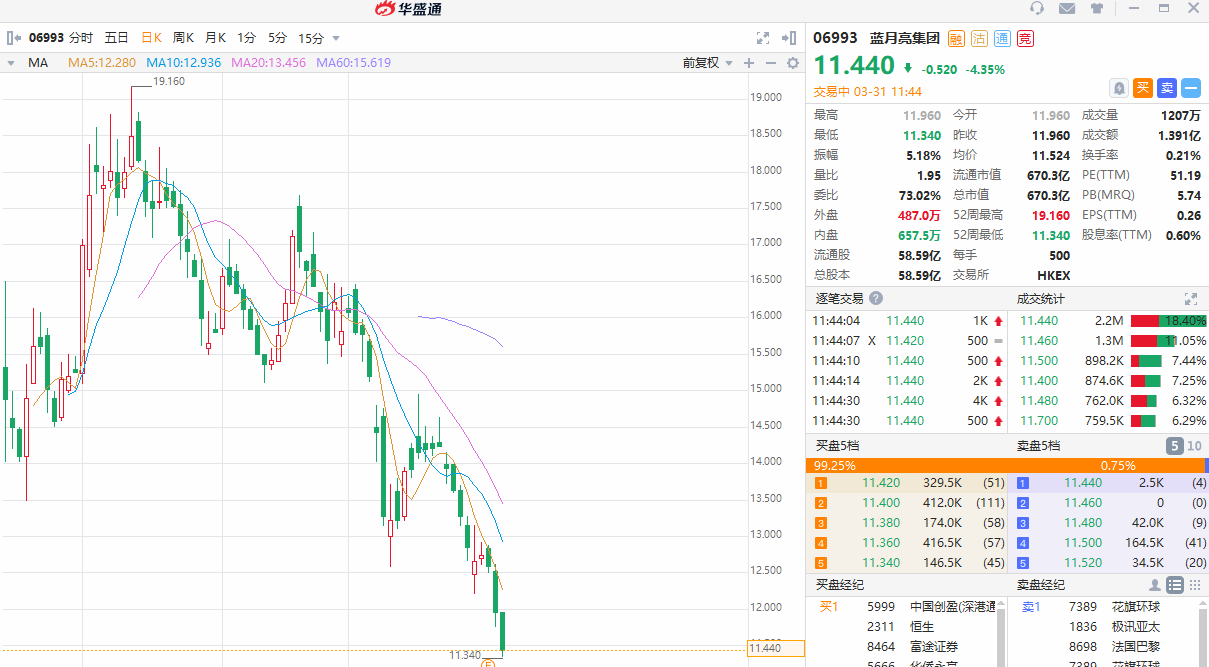Click the 融 margin tag
This screenshot has height=667, width=1209.
[x=956, y=39]
